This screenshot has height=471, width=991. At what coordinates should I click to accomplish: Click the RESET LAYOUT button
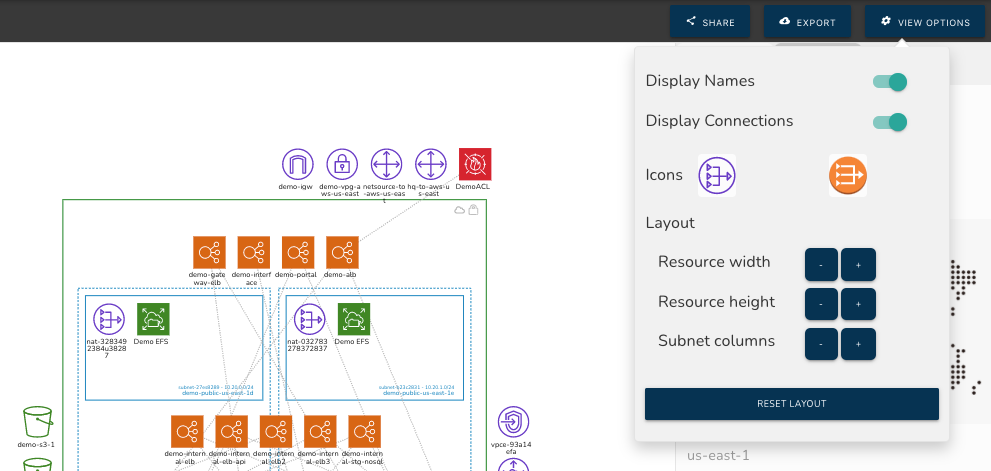pos(791,404)
